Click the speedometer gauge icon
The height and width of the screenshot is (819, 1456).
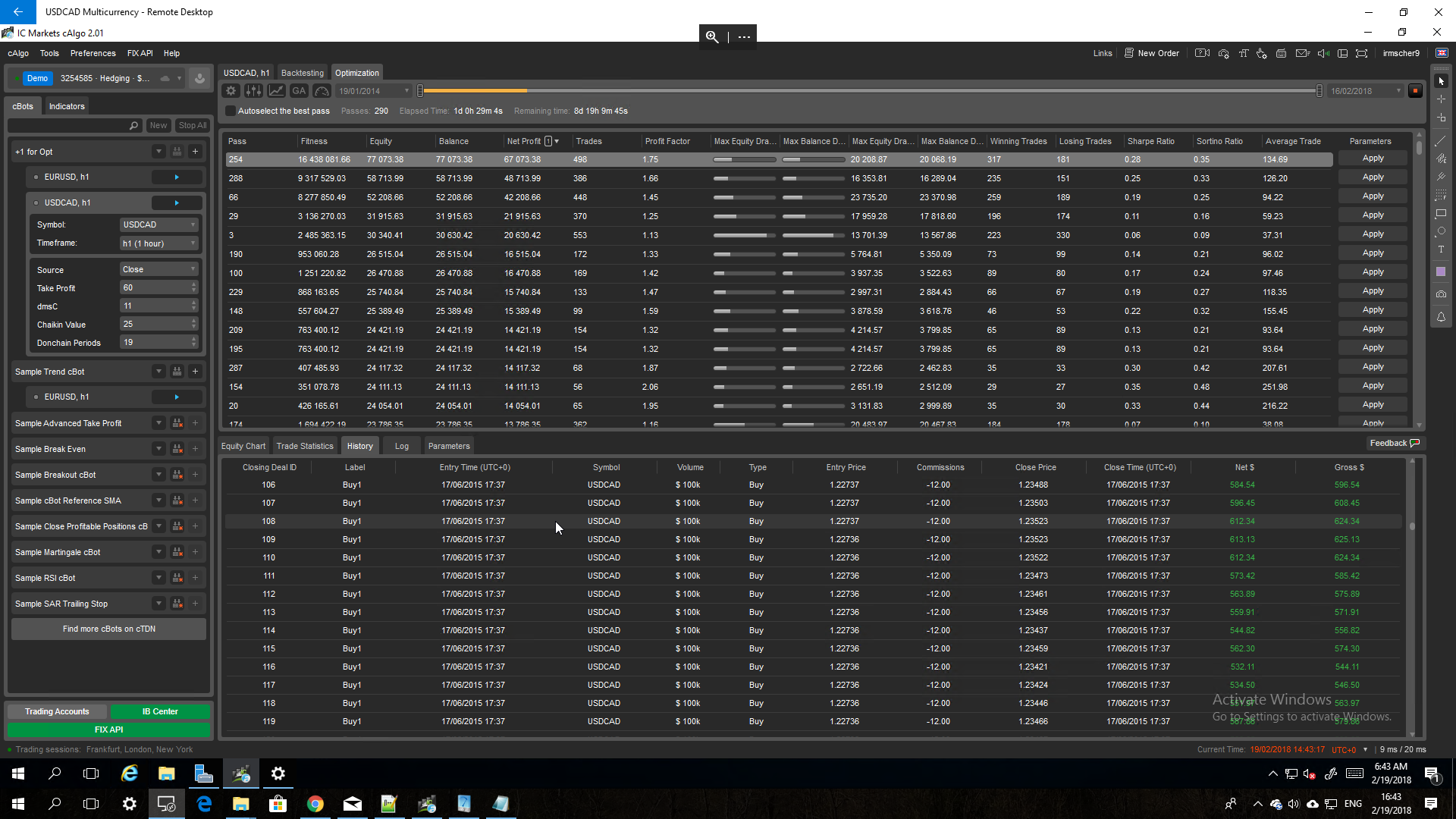322,91
